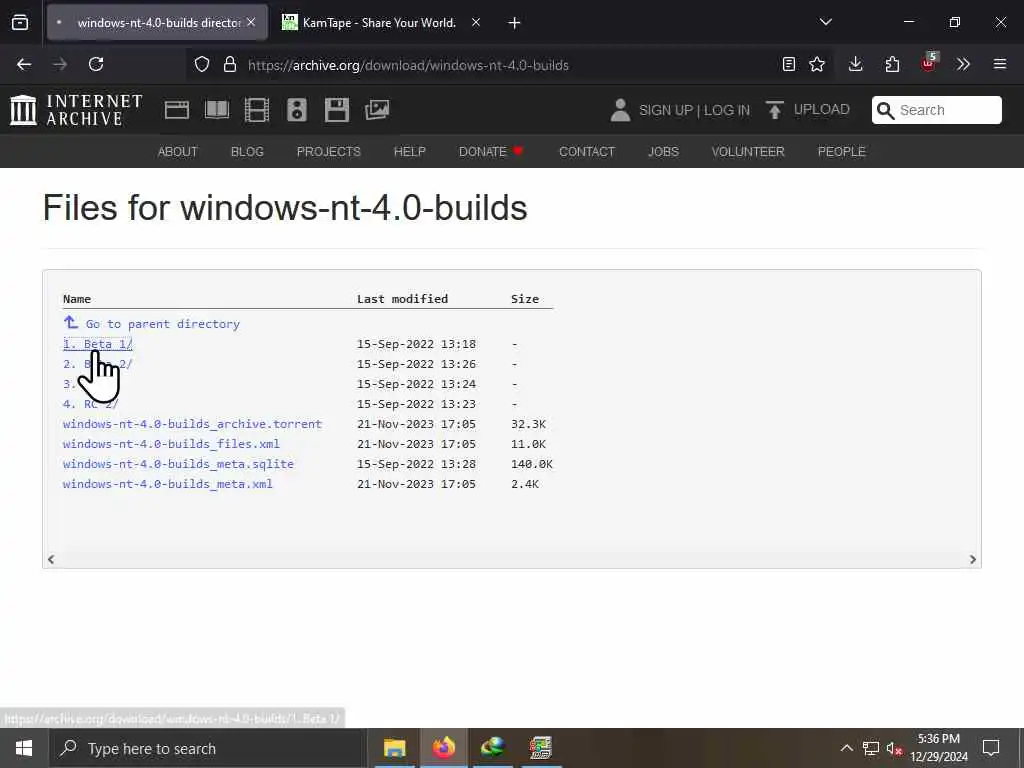Click the Firefox taskbar icon
The width and height of the screenshot is (1024, 768).
point(443,748)
